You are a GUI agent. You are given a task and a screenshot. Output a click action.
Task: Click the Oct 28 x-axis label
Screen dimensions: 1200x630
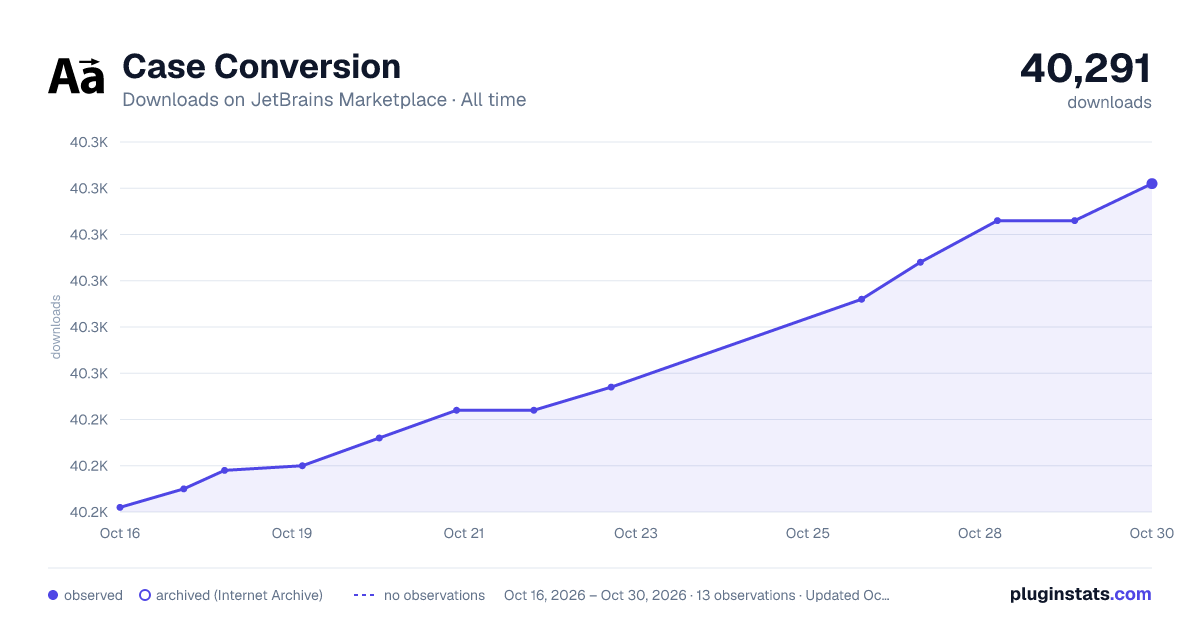pos(980,533)
